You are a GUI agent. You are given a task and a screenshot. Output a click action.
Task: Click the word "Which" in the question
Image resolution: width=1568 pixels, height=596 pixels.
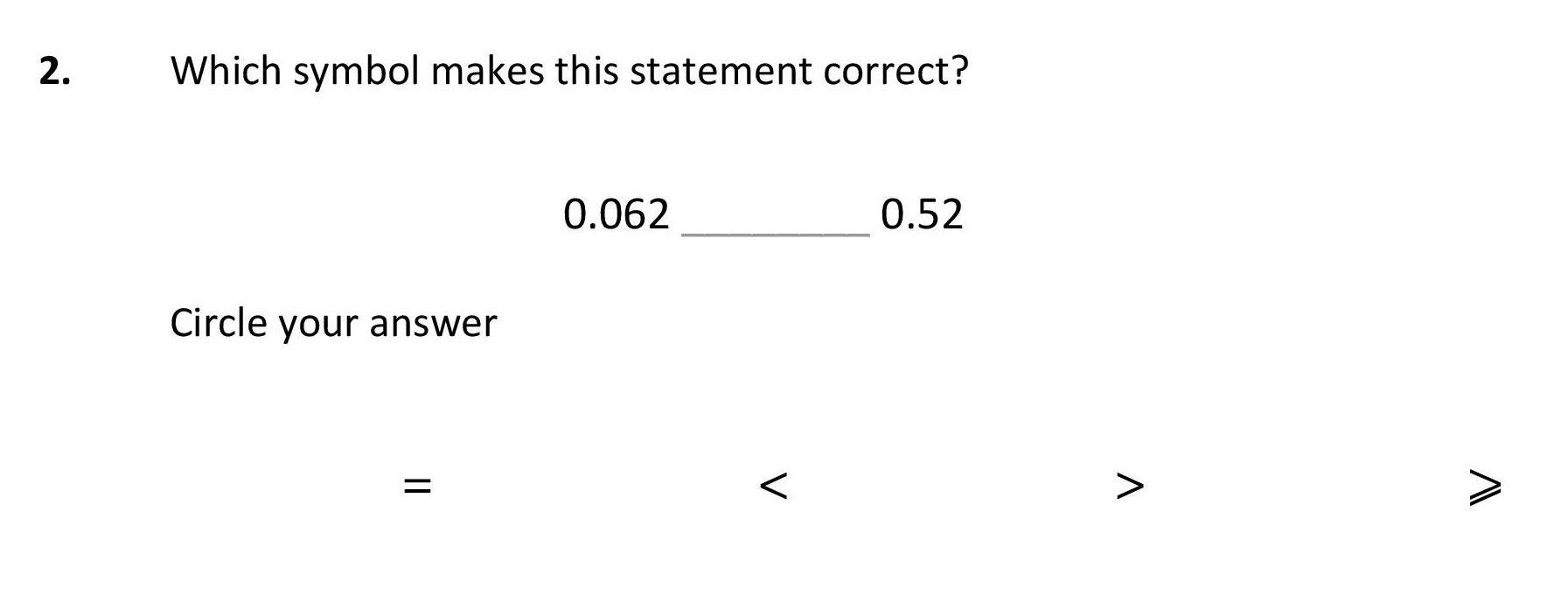point(226,70)
